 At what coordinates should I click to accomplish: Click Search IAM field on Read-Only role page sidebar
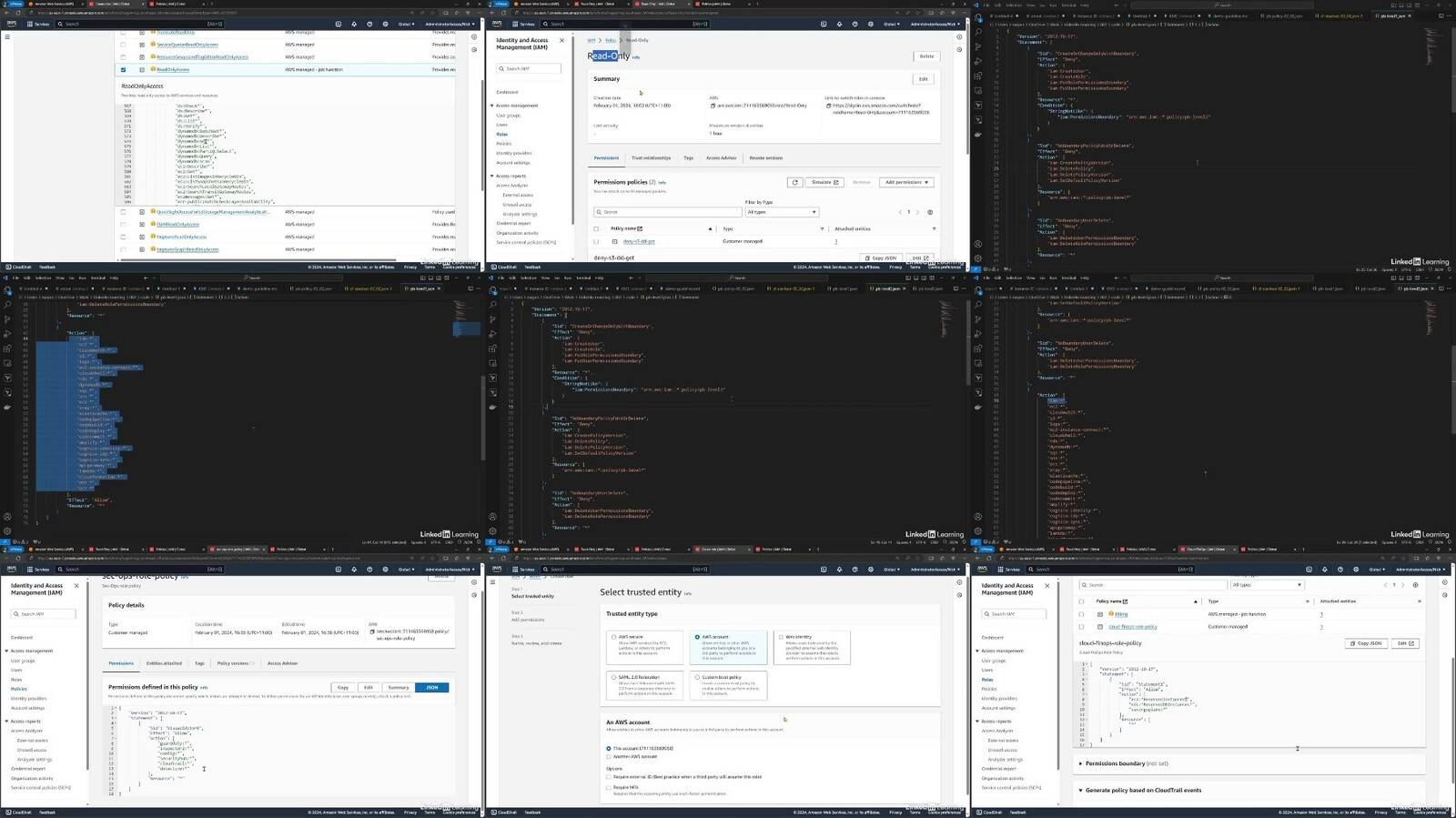529,68
